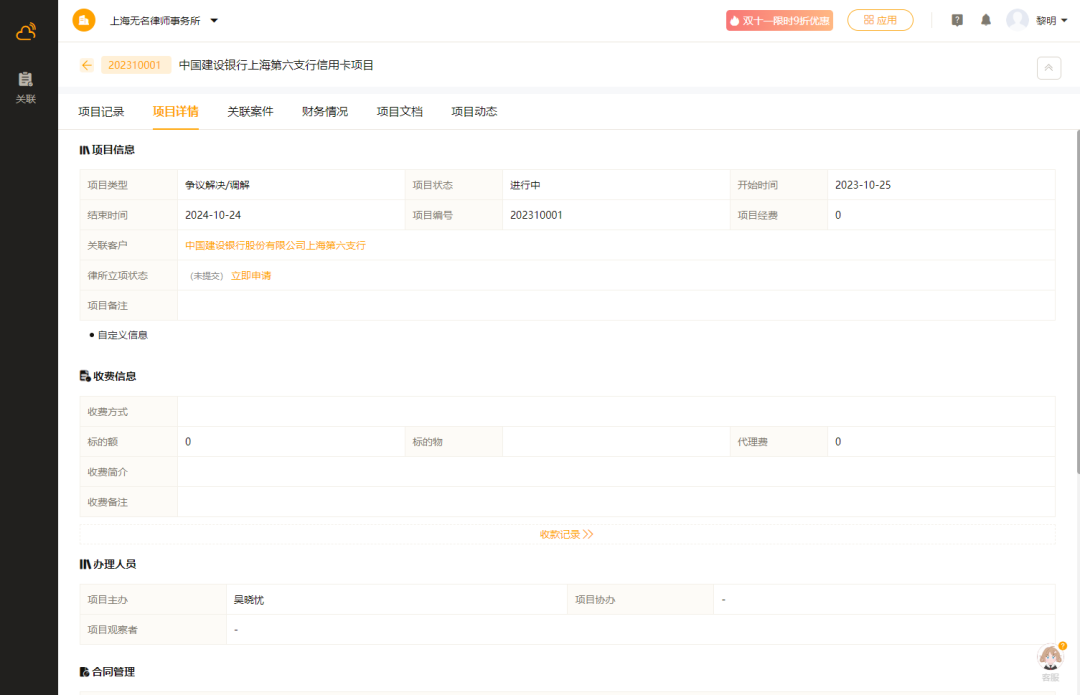Click the user avatar picture
Screen dimensions: 1080x695
[1017, 20]
